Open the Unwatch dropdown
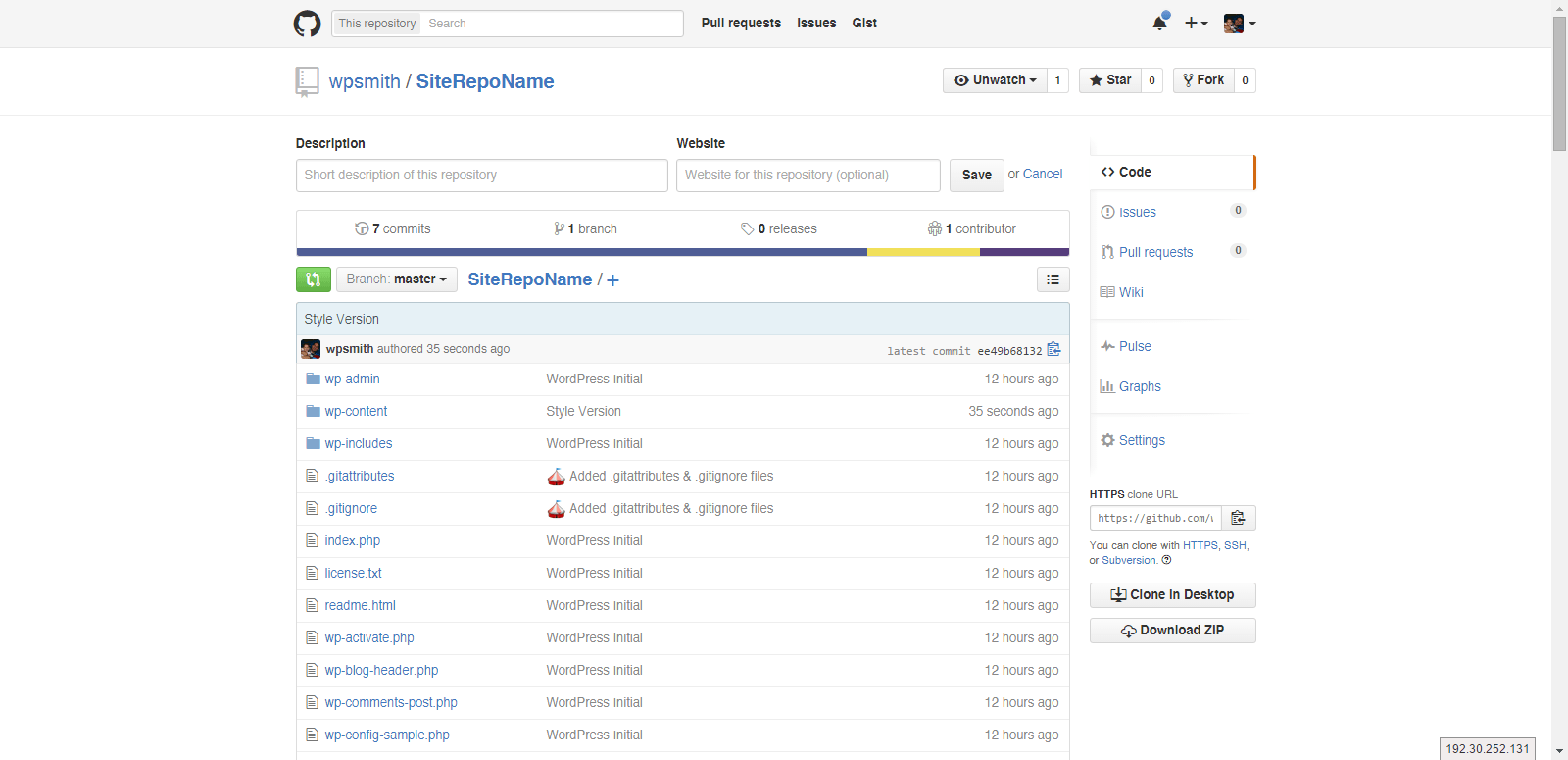 pyautogui.click(x=995, y=80)
